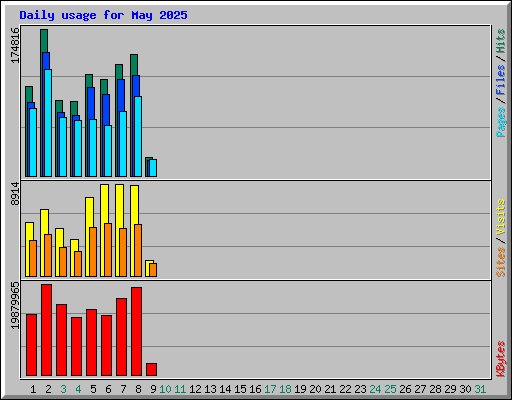
Task: Click the red KBytes bar for day 5
Action: point(92,343)
